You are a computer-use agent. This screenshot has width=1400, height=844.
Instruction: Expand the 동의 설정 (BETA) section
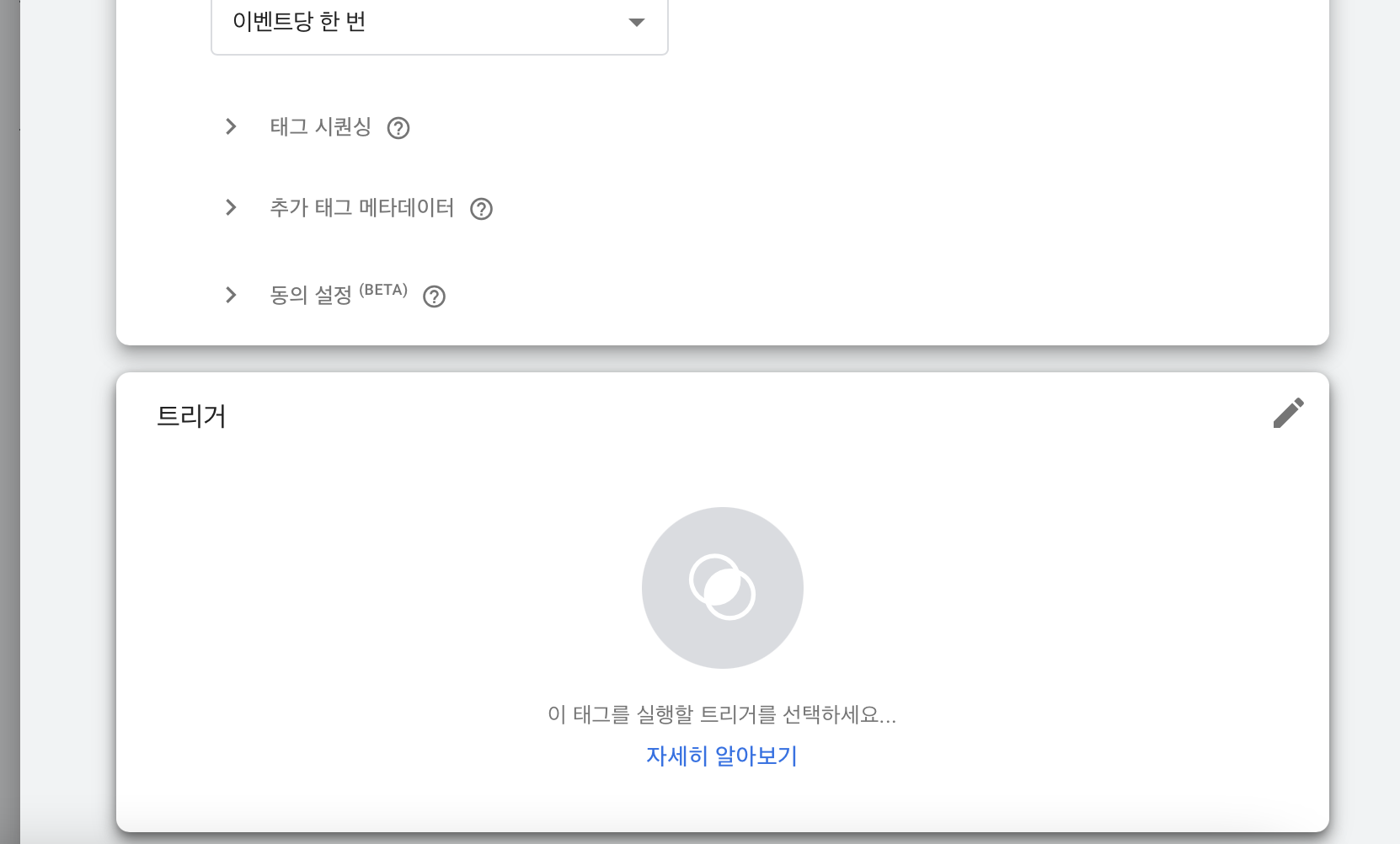point(231,294)
